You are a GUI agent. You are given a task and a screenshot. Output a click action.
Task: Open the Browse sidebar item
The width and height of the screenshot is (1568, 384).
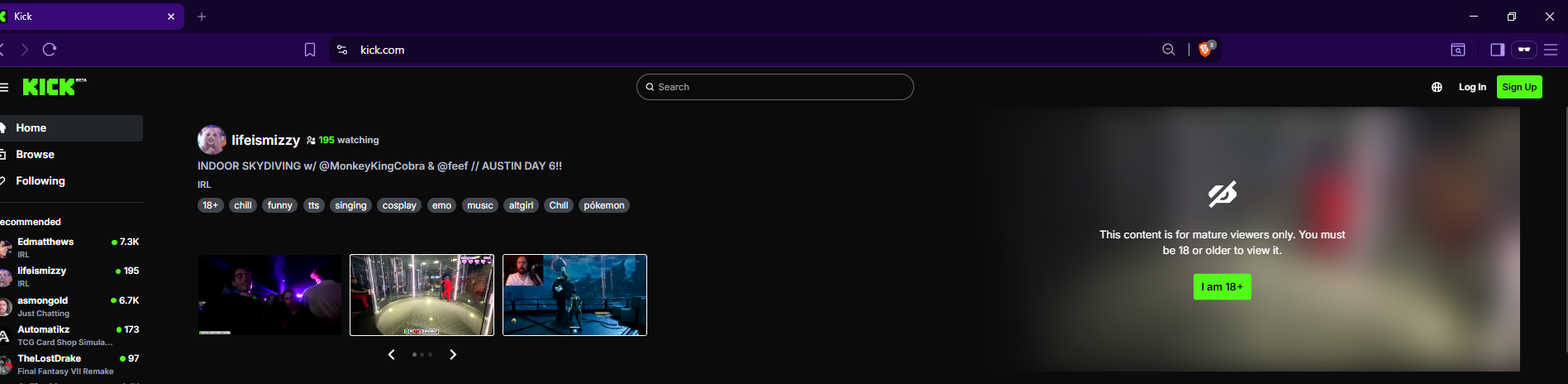click(x=71, y=155)
